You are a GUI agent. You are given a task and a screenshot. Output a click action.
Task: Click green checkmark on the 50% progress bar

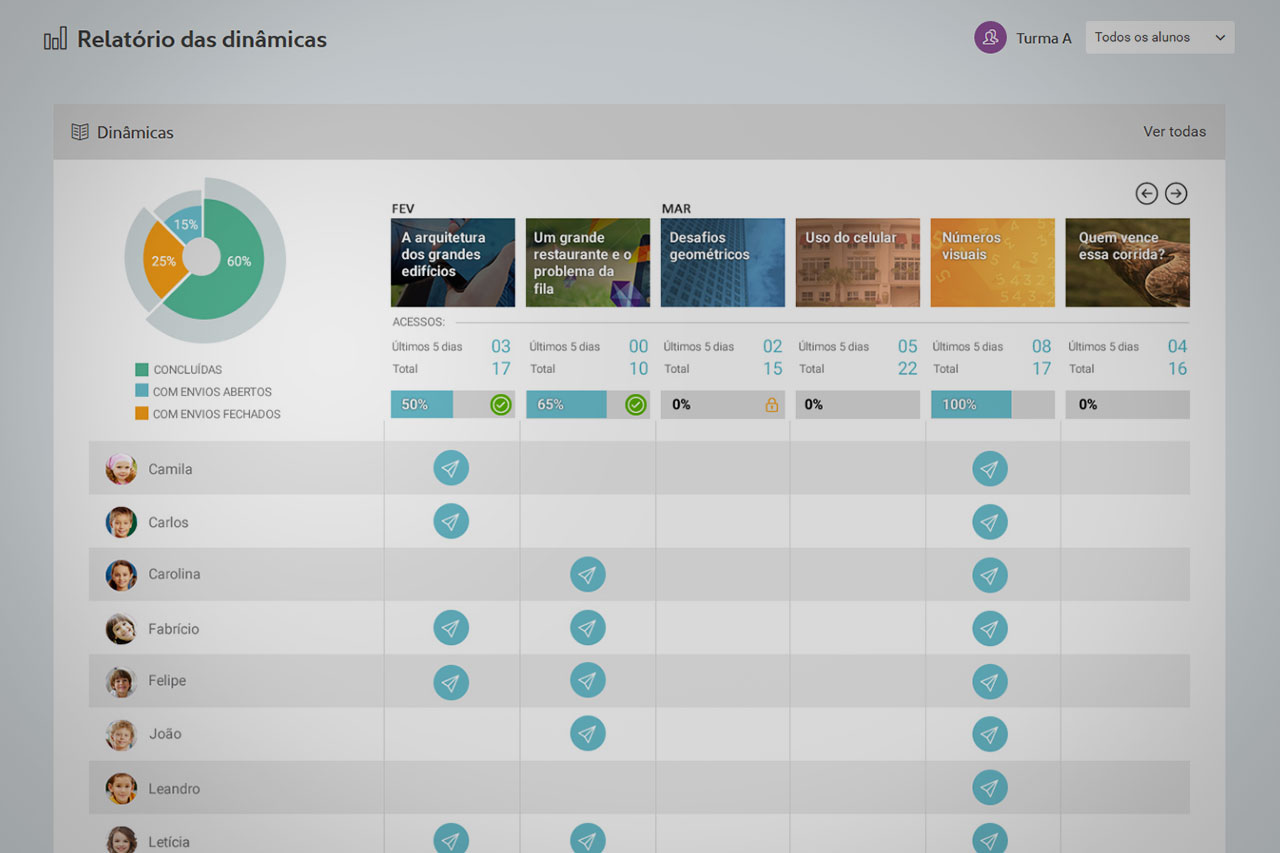[501, 405]
